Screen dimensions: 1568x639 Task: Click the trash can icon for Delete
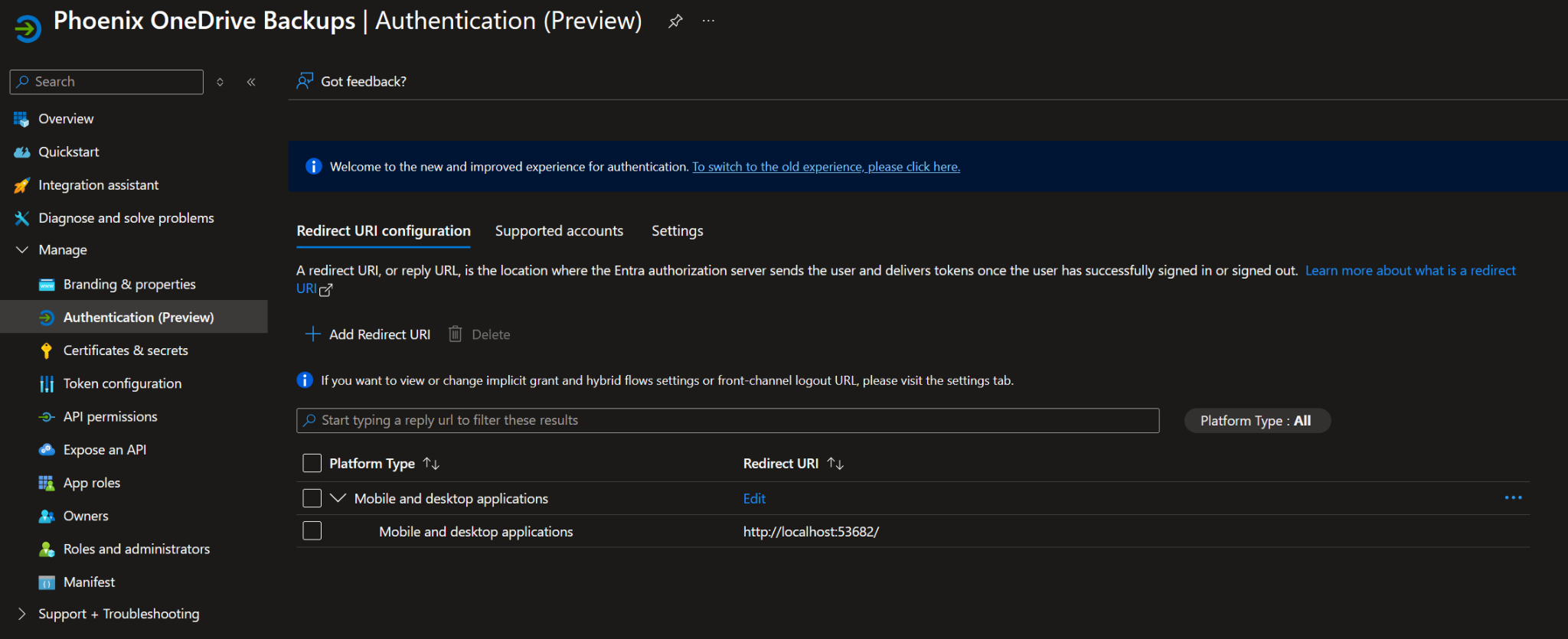point(455,334)
